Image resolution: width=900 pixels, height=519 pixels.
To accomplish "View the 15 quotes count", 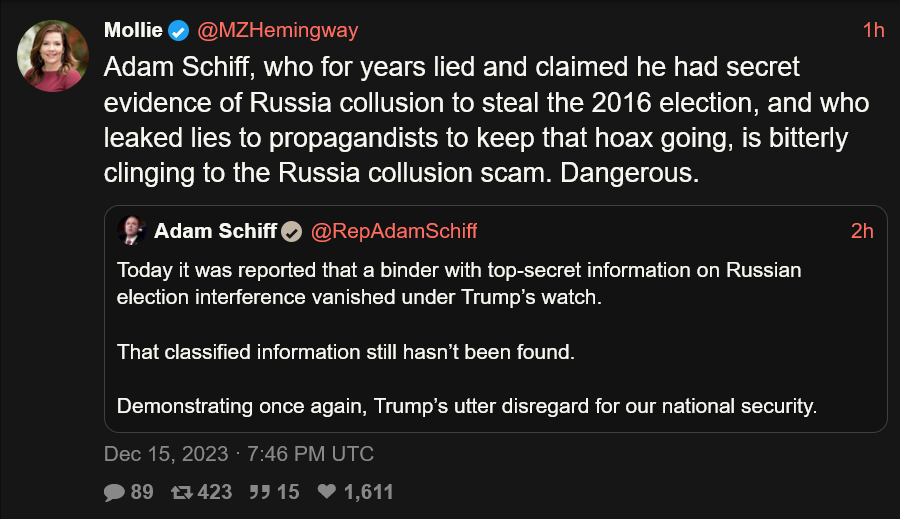I will tap(288, 492).
